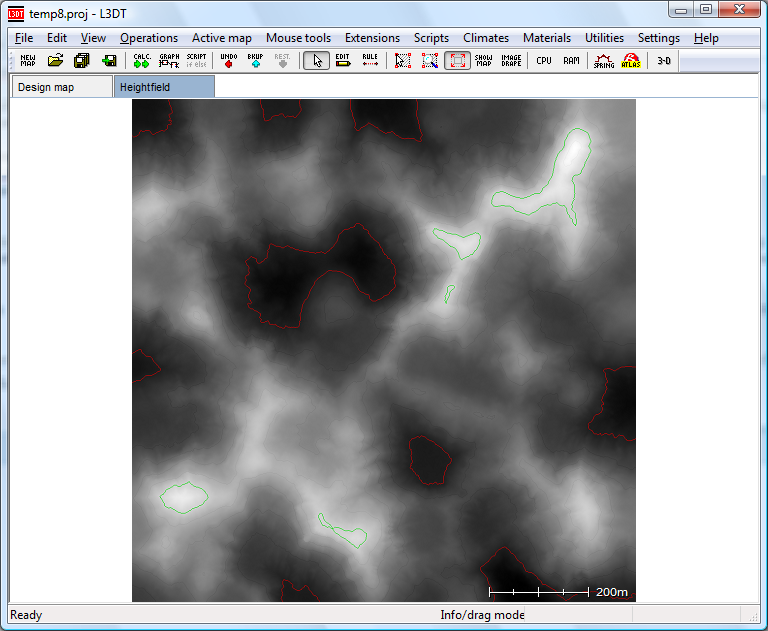768x631 pixels.
Task: Expand the Climates menu
Action: pyautogui.click(x=486, y=38)
